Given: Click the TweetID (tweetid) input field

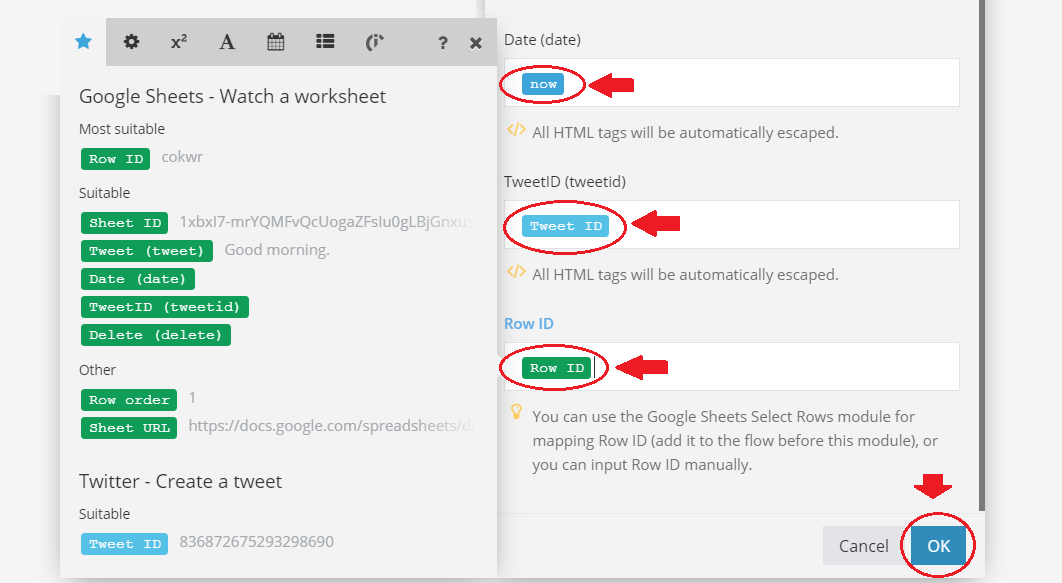Looking at the screenshot, I should (731, 224).
